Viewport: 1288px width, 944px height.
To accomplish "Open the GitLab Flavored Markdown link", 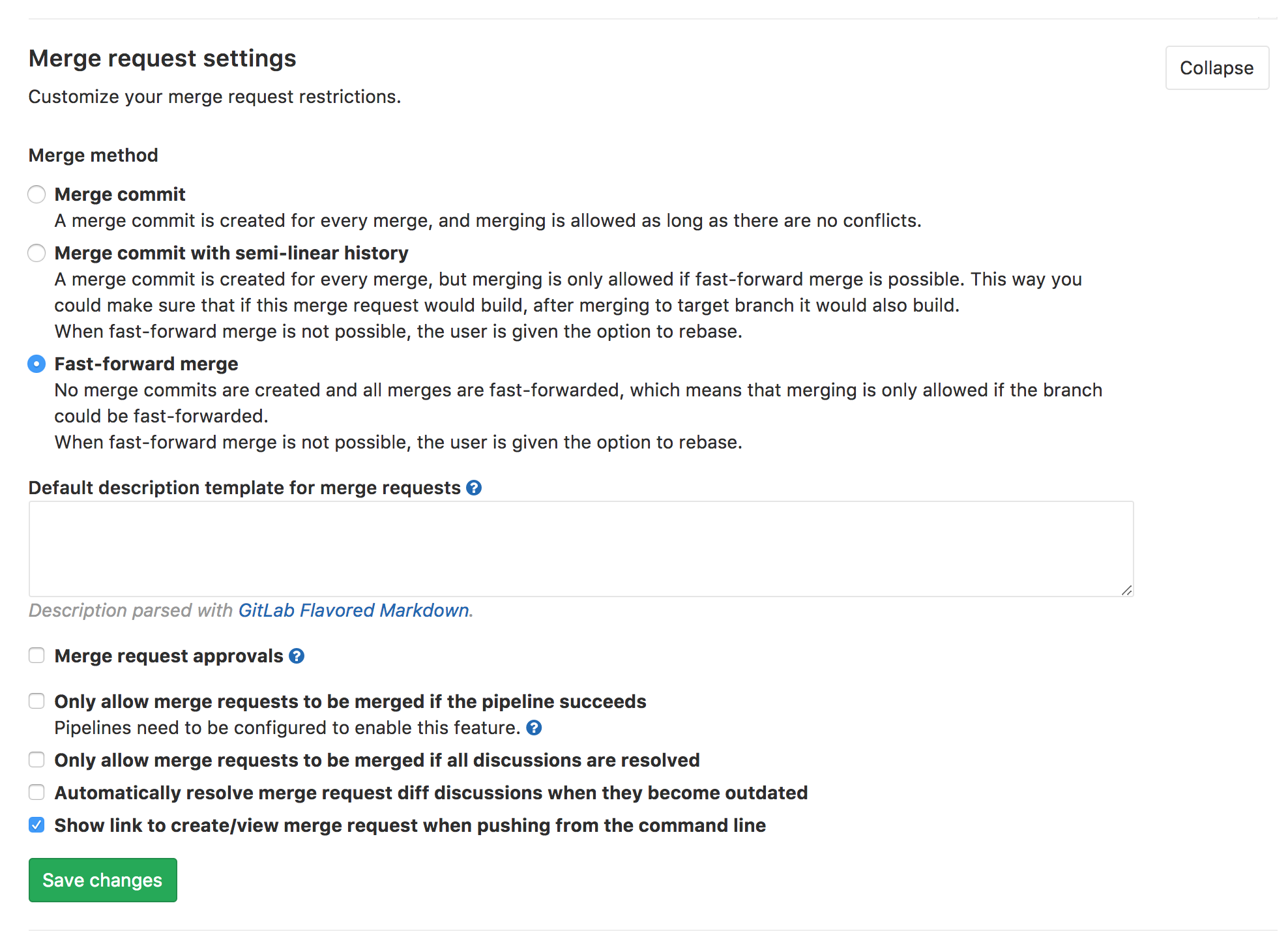I will [x=353, y=610].
